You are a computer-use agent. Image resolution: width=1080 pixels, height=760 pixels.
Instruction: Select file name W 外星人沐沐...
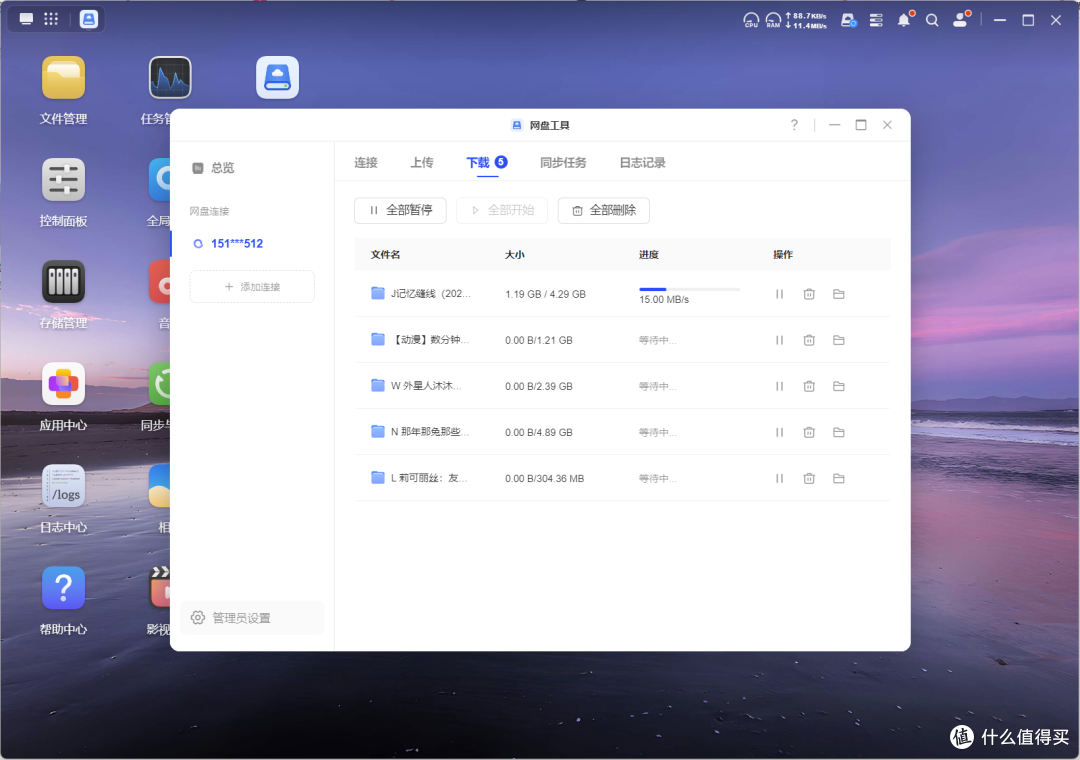pos(426,387)
